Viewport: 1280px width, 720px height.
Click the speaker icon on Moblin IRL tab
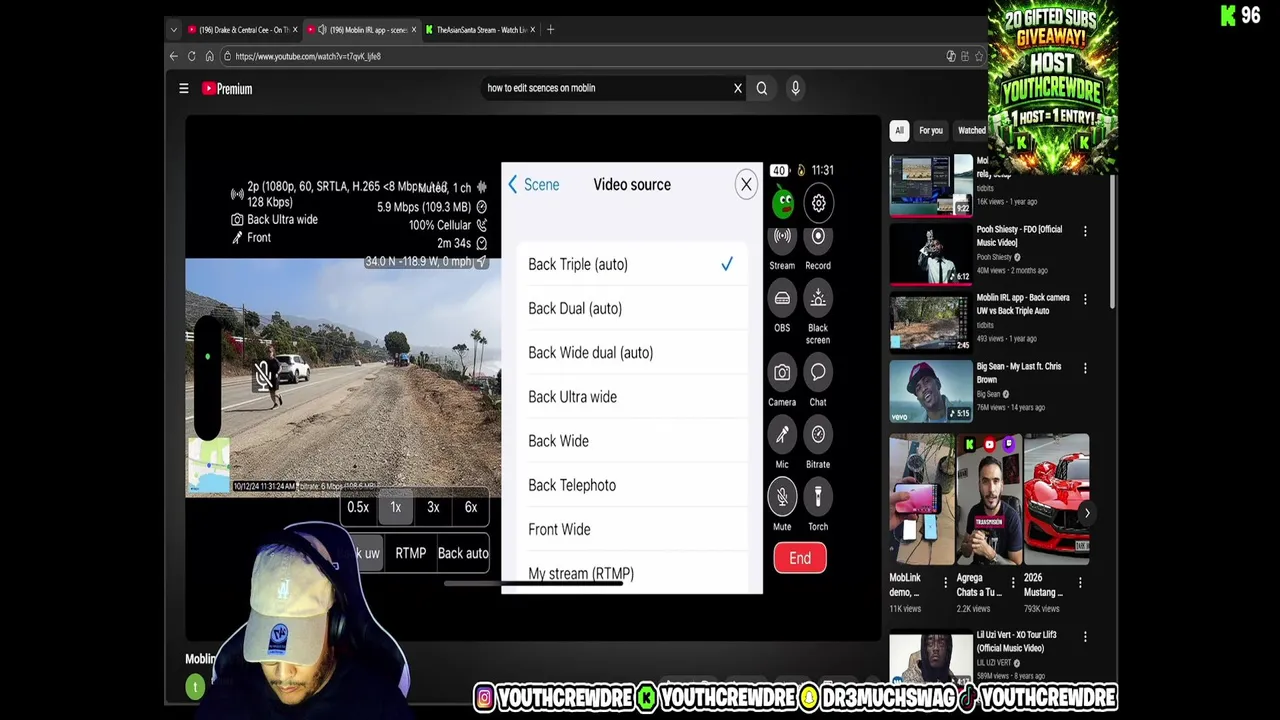click(322, 30)
